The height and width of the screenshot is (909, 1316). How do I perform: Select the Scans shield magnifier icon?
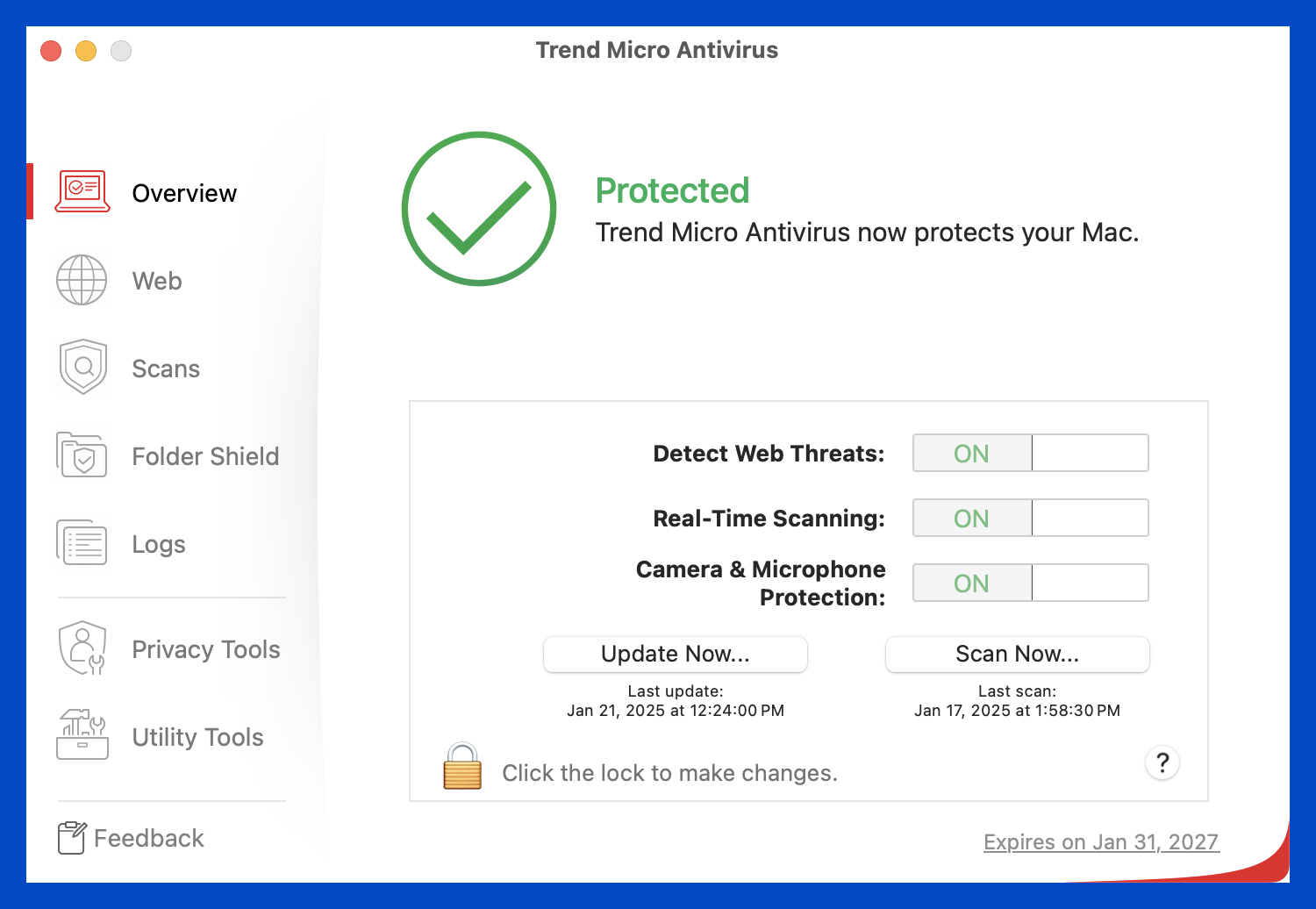pyautogui.click(x=83, y=367)
